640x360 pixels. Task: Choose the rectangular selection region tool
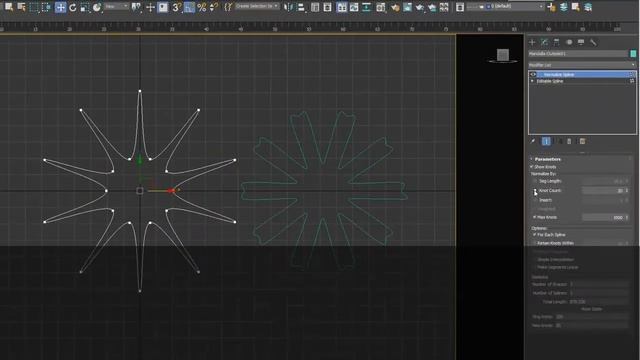tap(34, 7)
